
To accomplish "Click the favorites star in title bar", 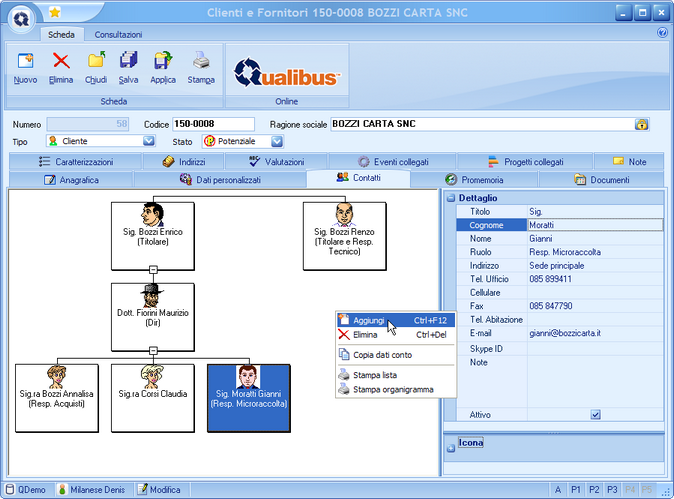I will (54, 12).
